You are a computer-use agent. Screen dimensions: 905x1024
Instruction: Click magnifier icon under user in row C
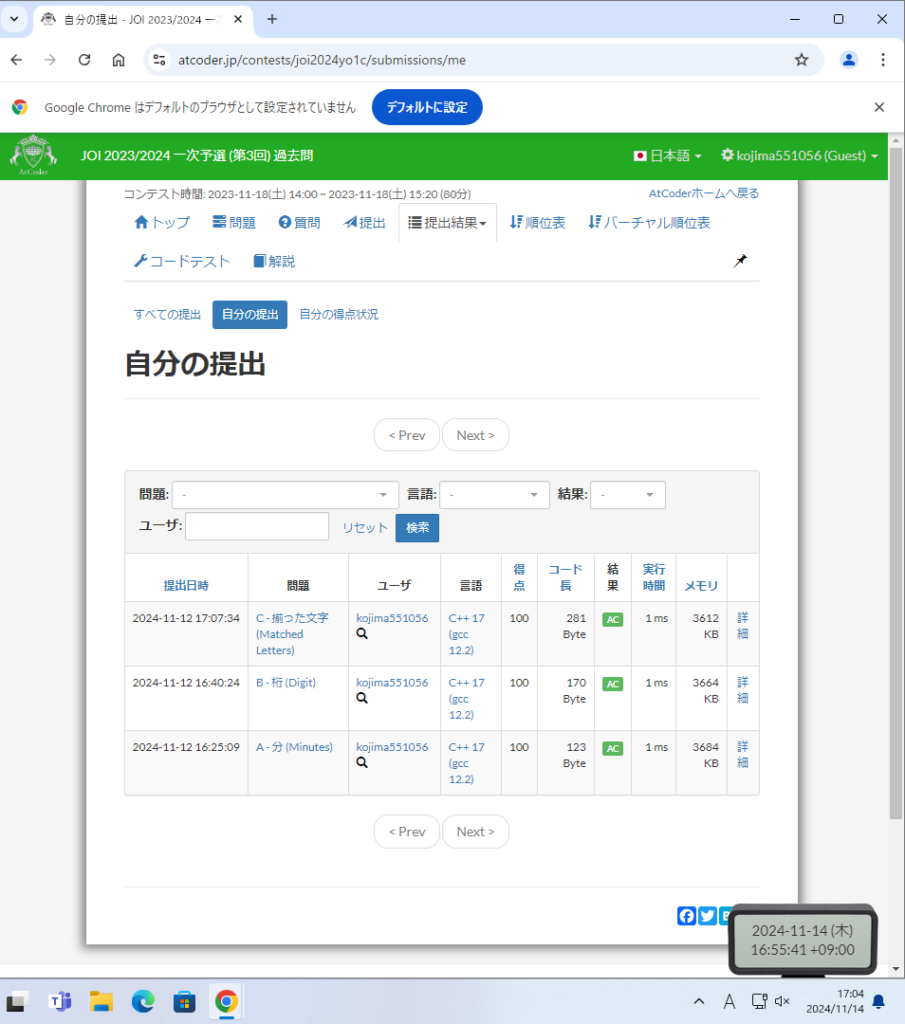(362, 634)
